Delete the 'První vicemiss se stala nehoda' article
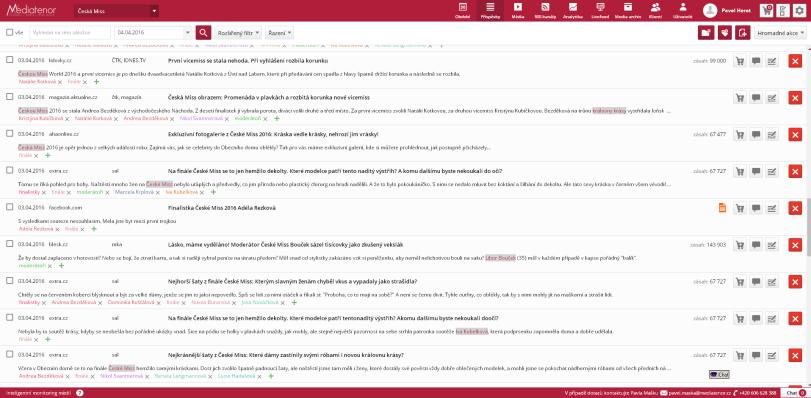The height and width of the screenshot is (398, 811). [x=795, y=61]
